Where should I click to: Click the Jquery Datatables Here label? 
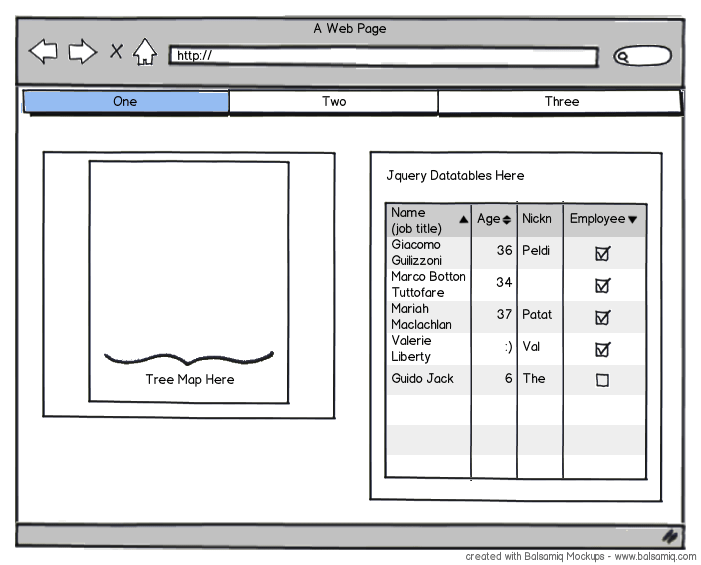point(455,176)
